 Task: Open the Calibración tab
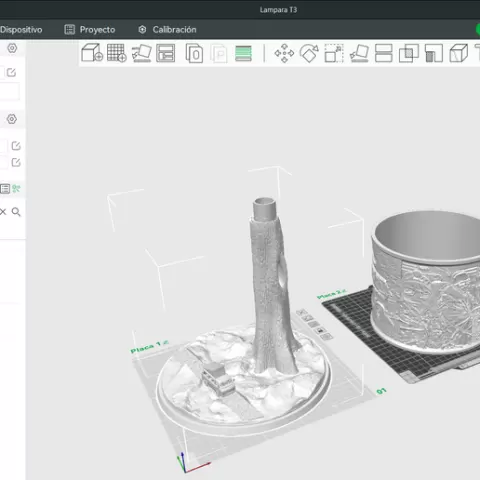pos(167,30)
